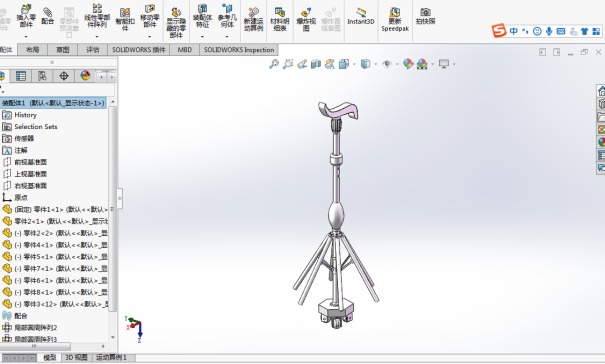Image resolution: width=605 pixels, height=364 pixels.
Task: Click the Display Style cube icon
Action: [x=365, y=64]
